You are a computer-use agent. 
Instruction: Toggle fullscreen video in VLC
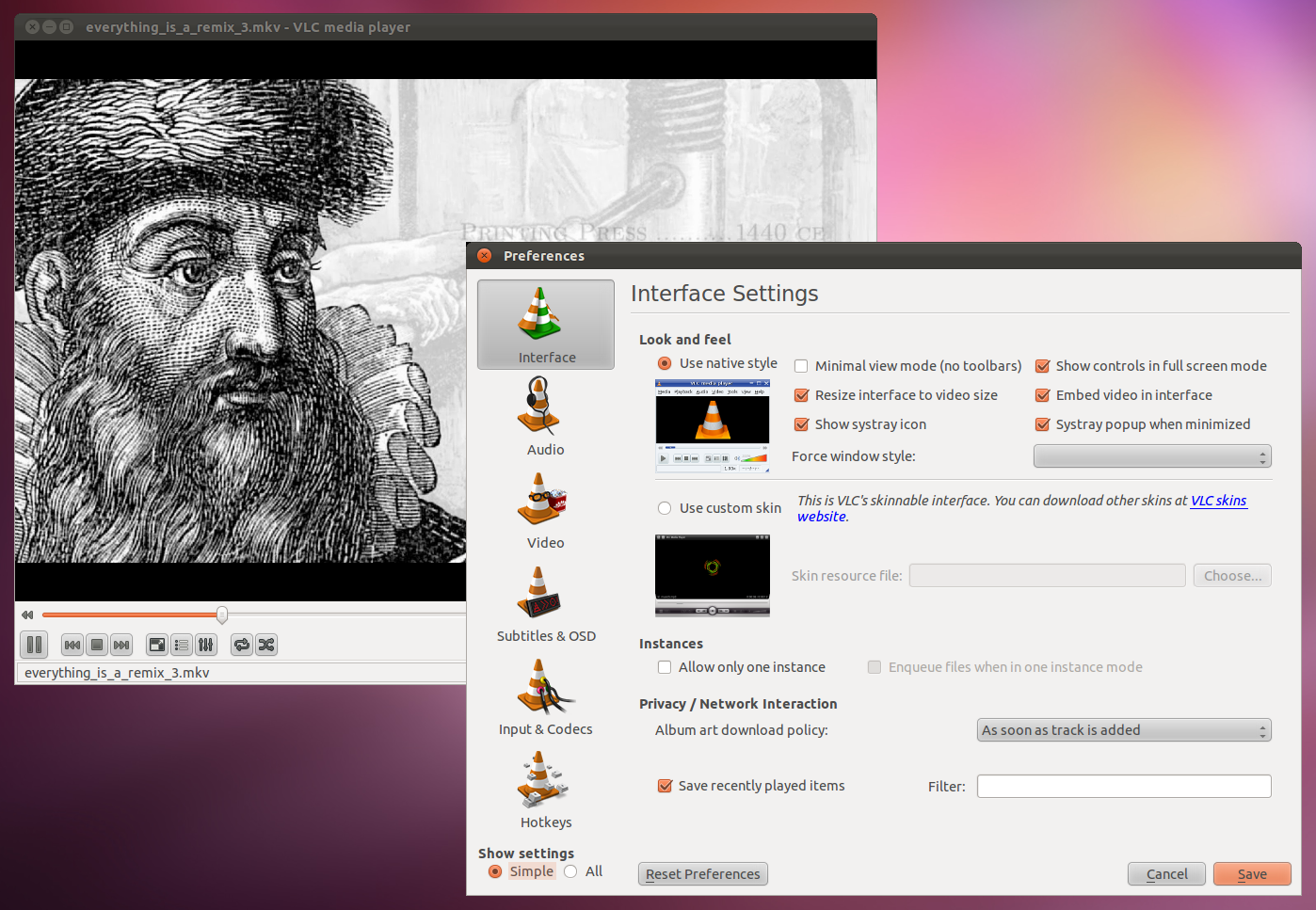click(157, 645)
